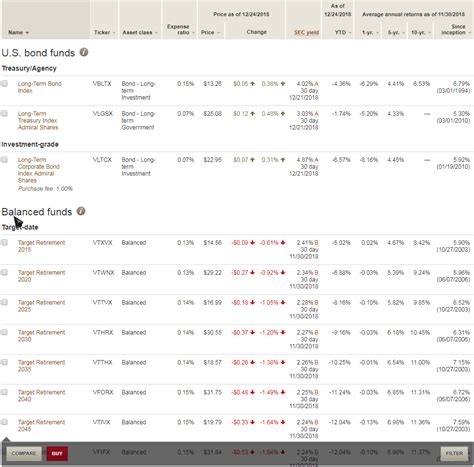Check the Target Retirement 2015 checkbox
The image size is (474, 467).
click(4, 242)
